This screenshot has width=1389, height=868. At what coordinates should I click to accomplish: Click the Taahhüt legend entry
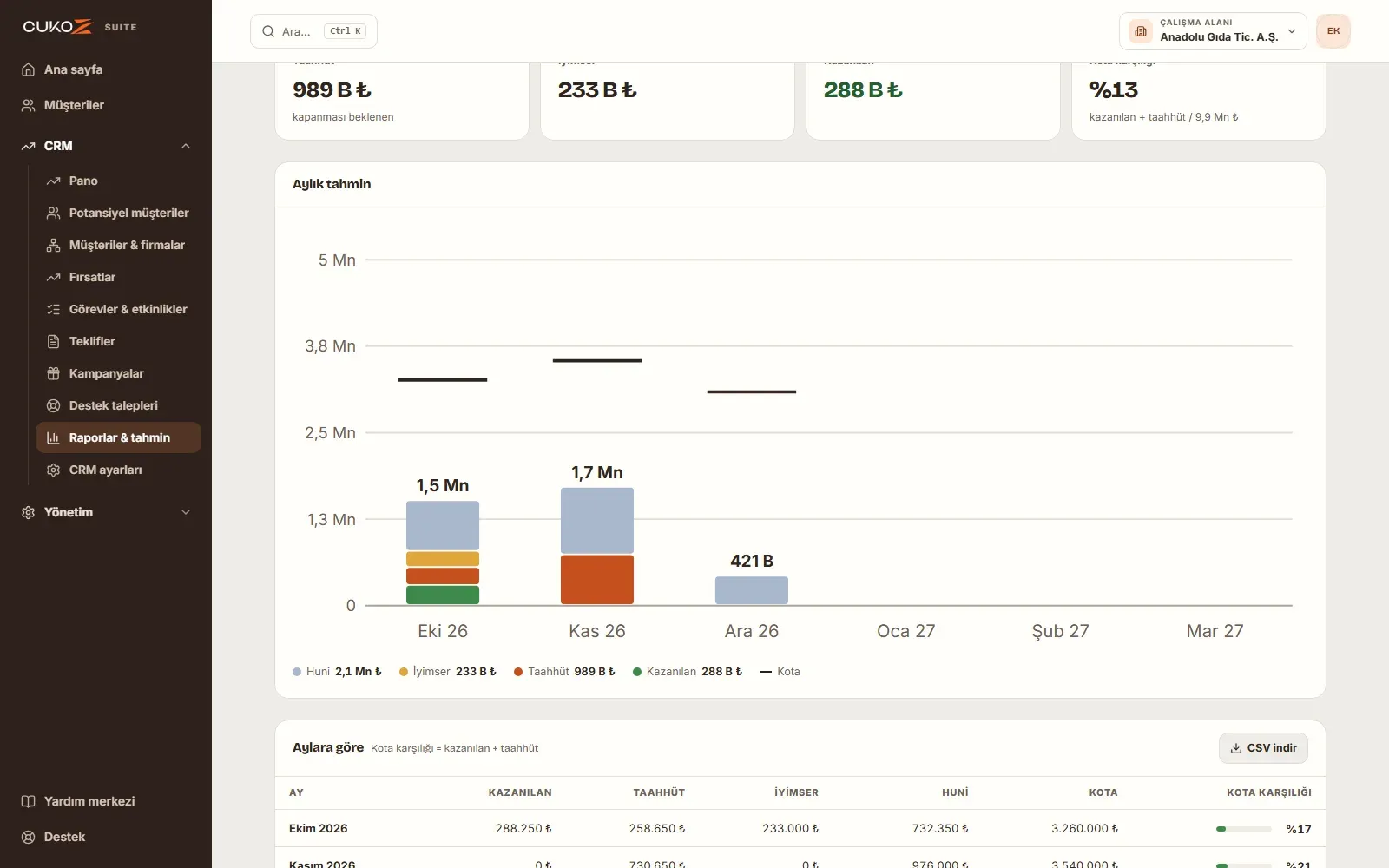click(x=564, y=672)
